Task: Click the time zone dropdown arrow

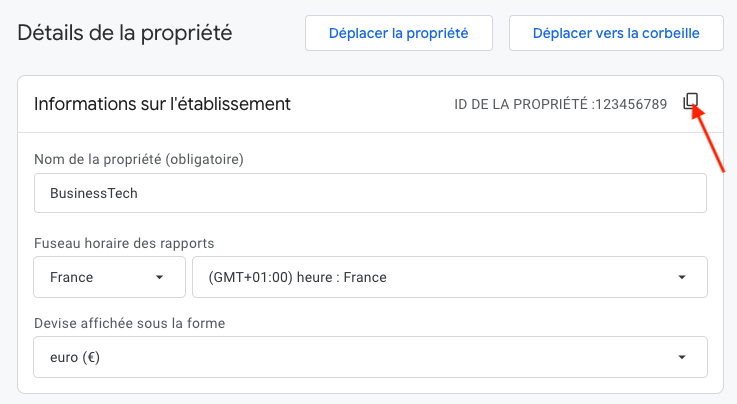Action: coord(682,277)
